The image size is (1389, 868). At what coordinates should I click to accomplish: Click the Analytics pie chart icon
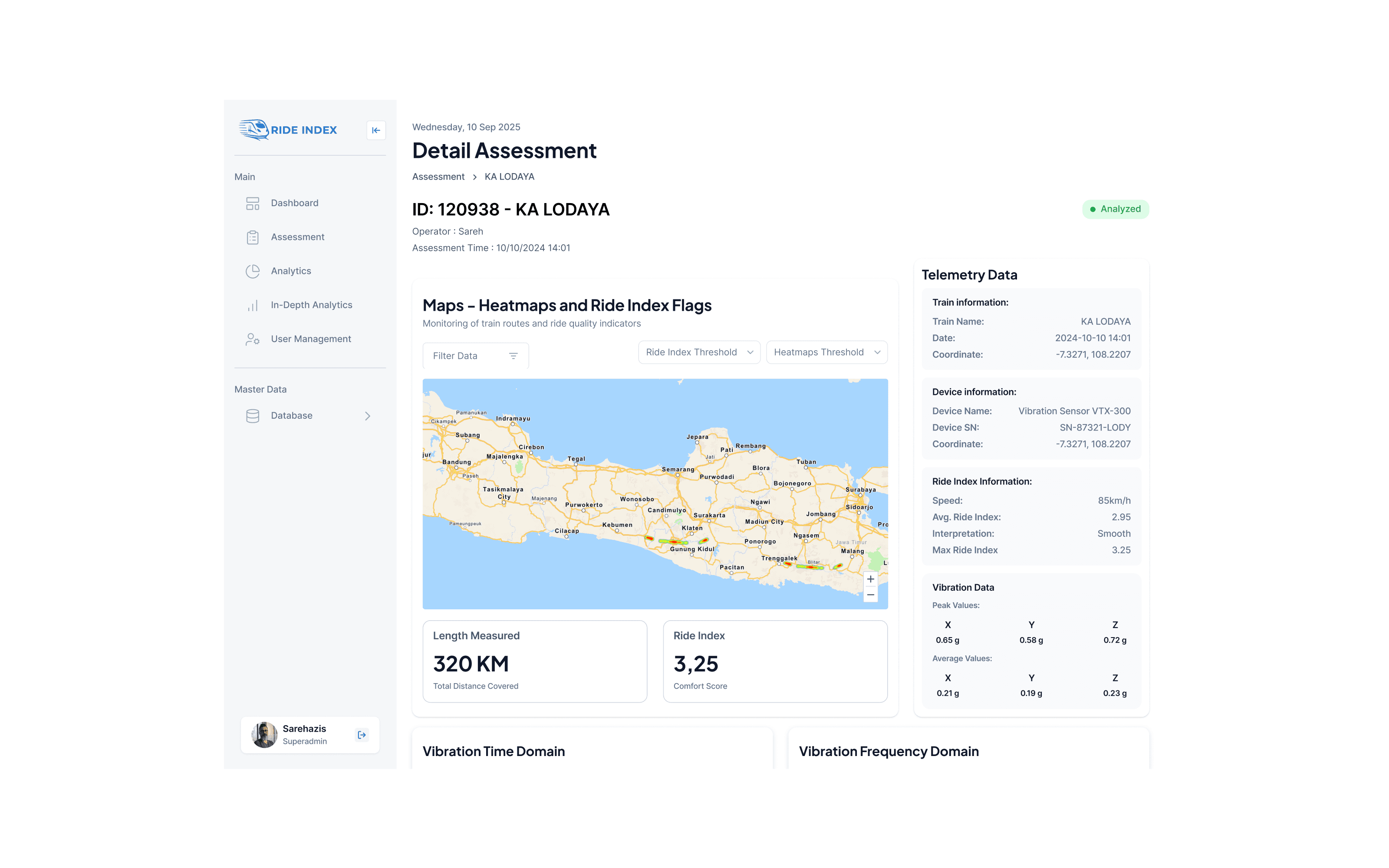coord(253,271)
